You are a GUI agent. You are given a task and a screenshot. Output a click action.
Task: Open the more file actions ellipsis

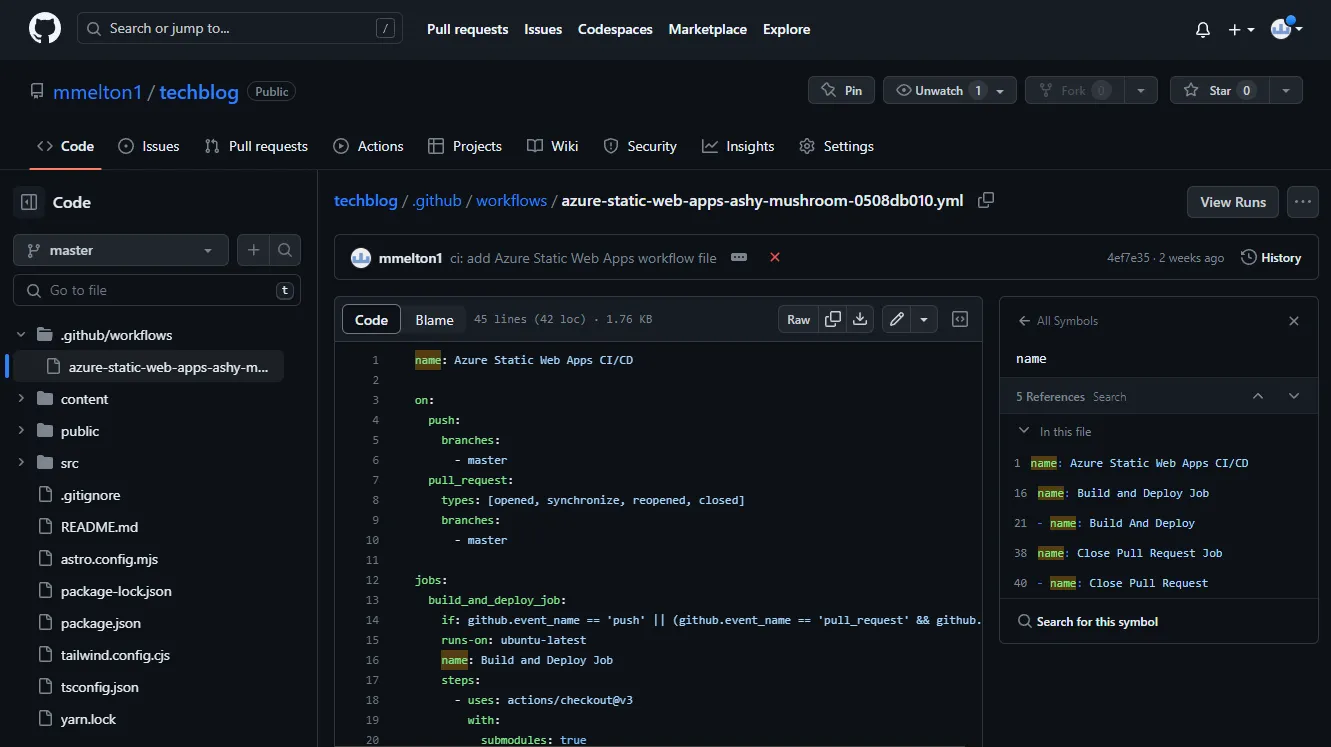point(1303,202)
